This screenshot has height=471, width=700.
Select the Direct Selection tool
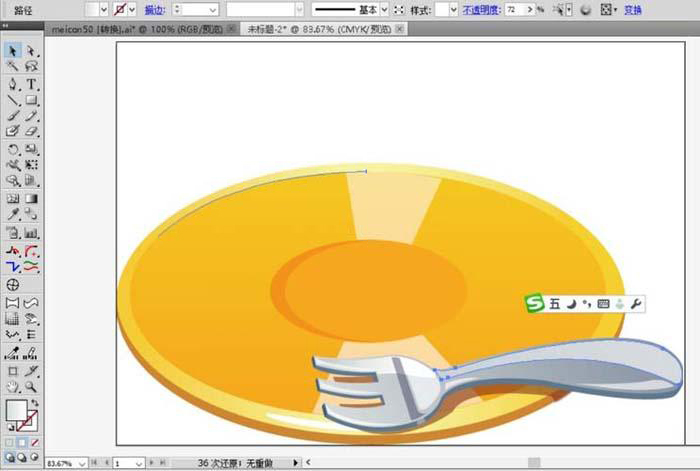(x=31, y=50)
